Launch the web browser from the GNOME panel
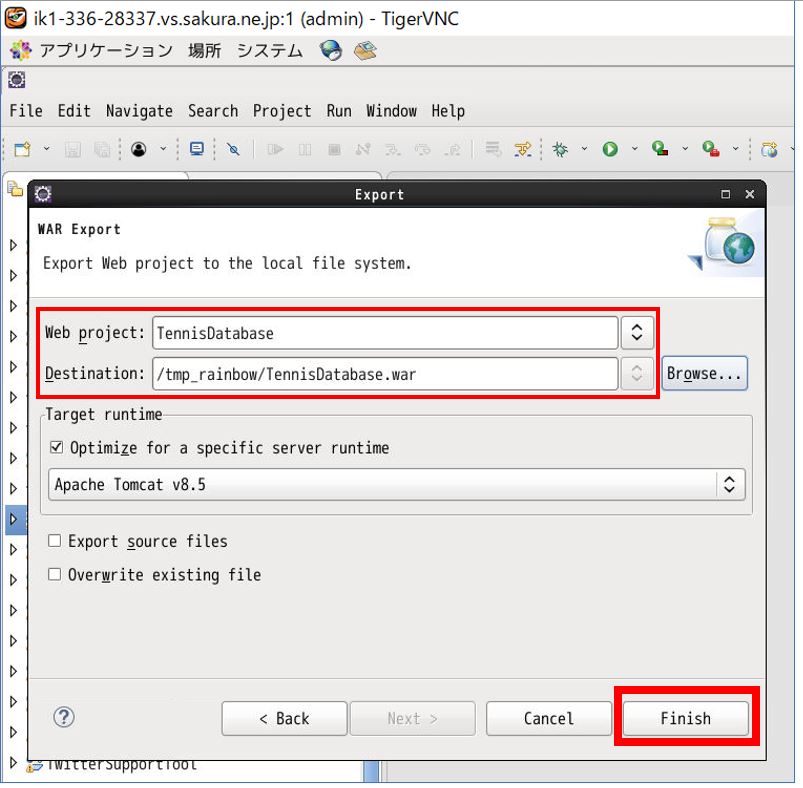 pyautogui.click(x=330, y=50)
